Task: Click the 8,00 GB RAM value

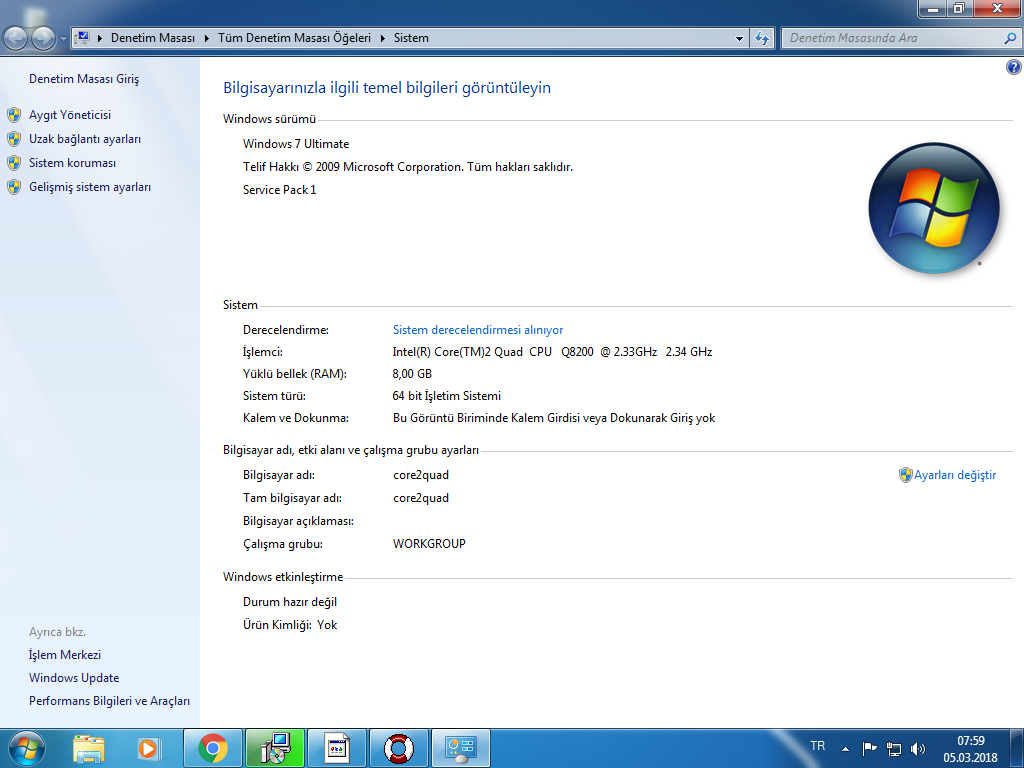Action: (x=412, y=374)
